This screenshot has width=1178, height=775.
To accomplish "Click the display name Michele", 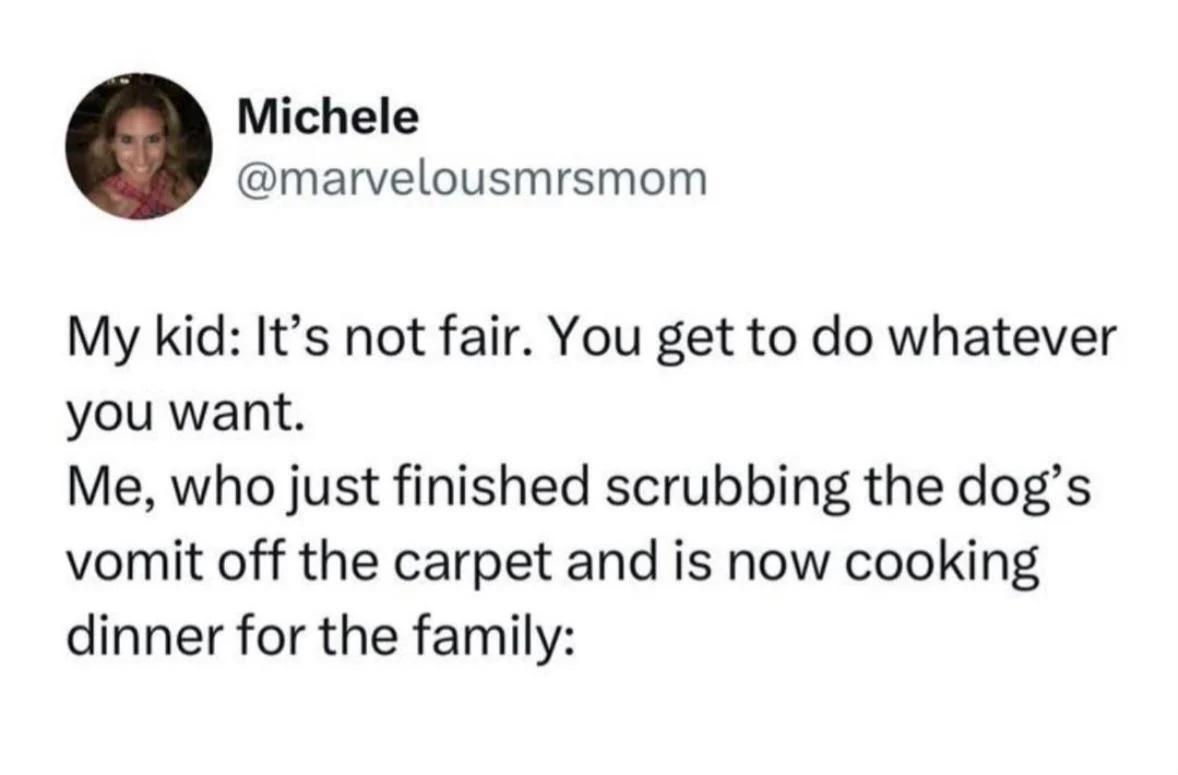I will 328,118.
